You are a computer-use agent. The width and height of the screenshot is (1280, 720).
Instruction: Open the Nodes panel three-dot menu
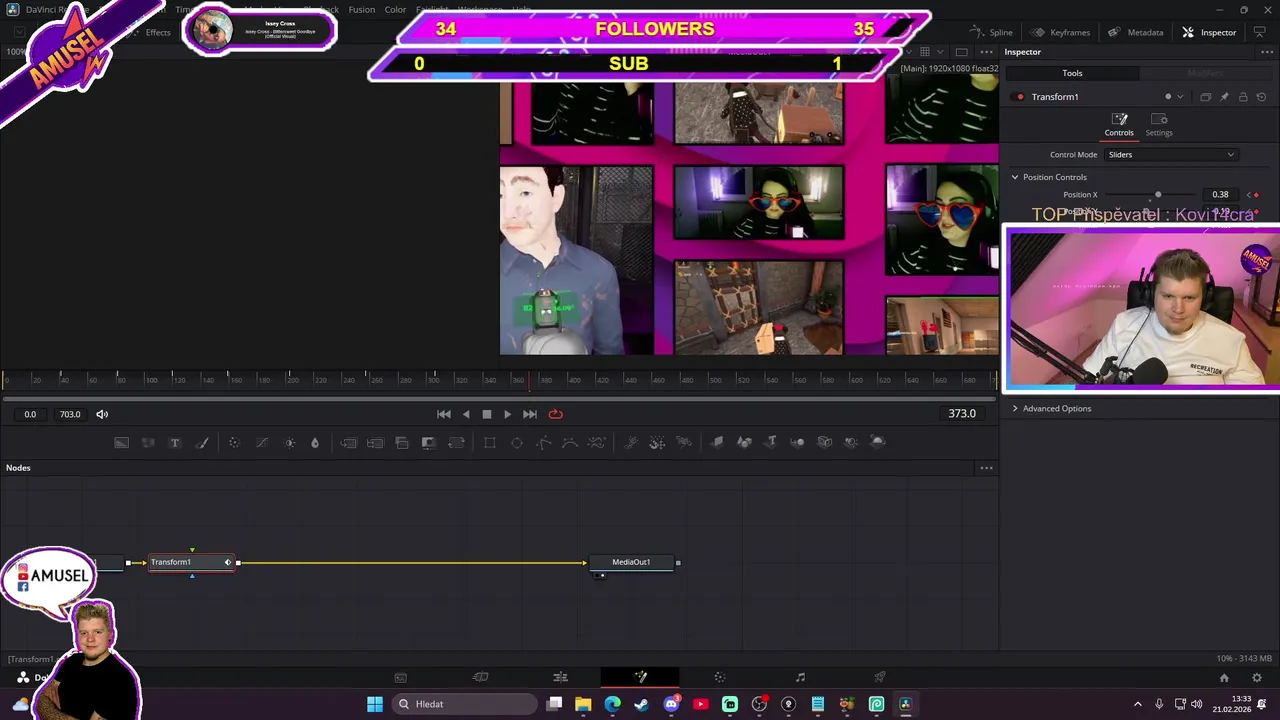(986, 468)
